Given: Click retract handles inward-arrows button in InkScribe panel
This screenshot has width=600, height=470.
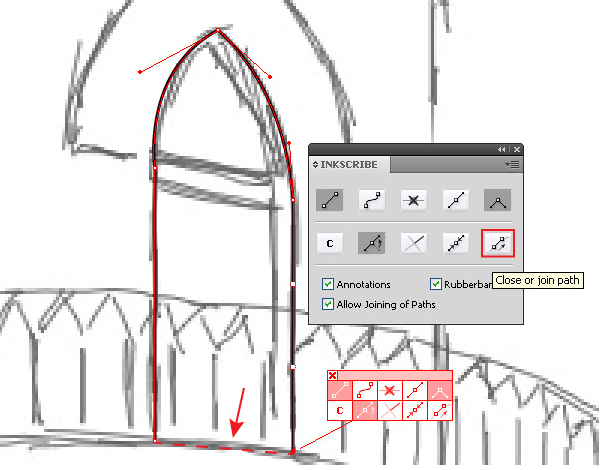Looking at the screenshot, I should point(456,243).
